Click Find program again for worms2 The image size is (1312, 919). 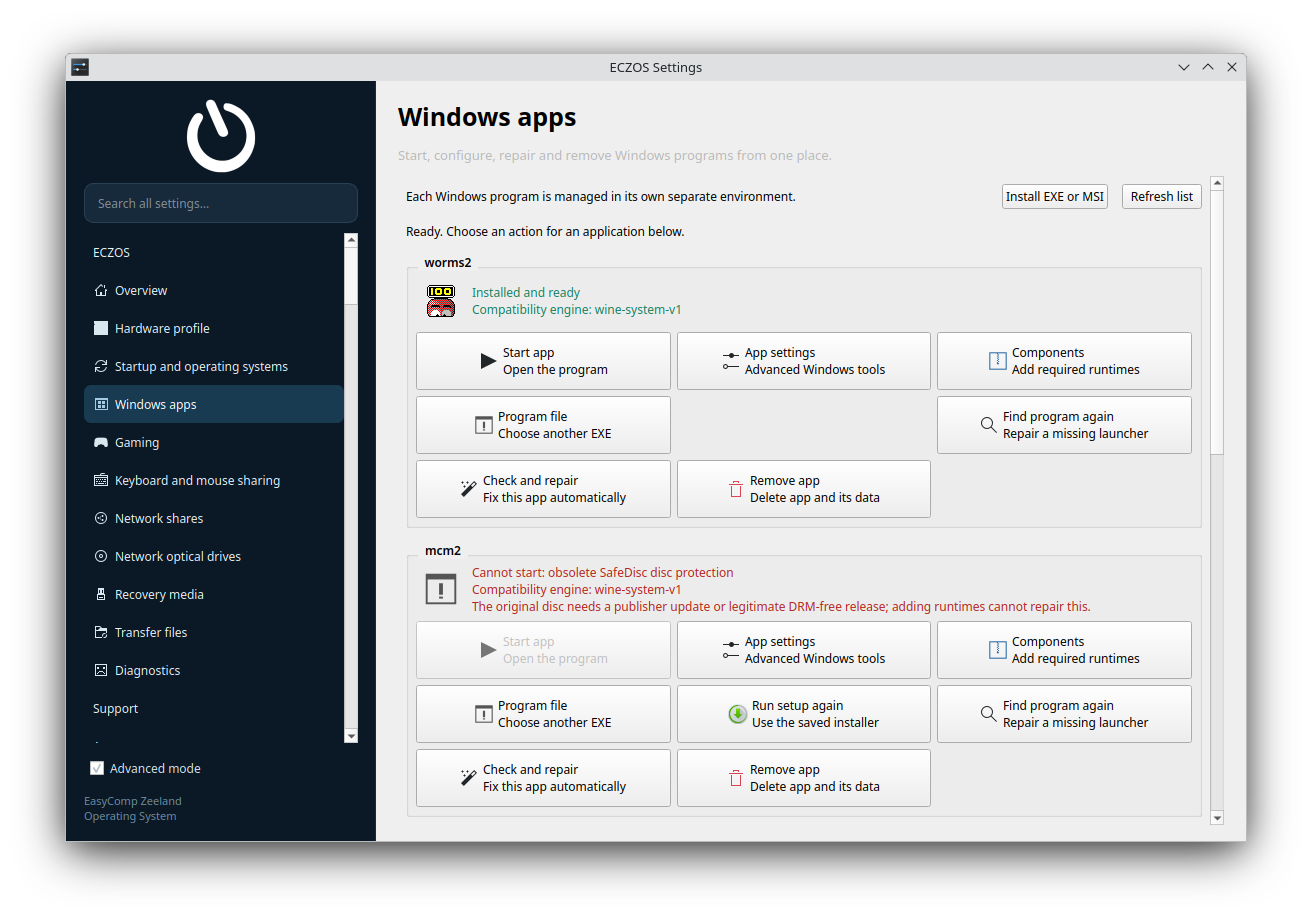click(1064, 425)
